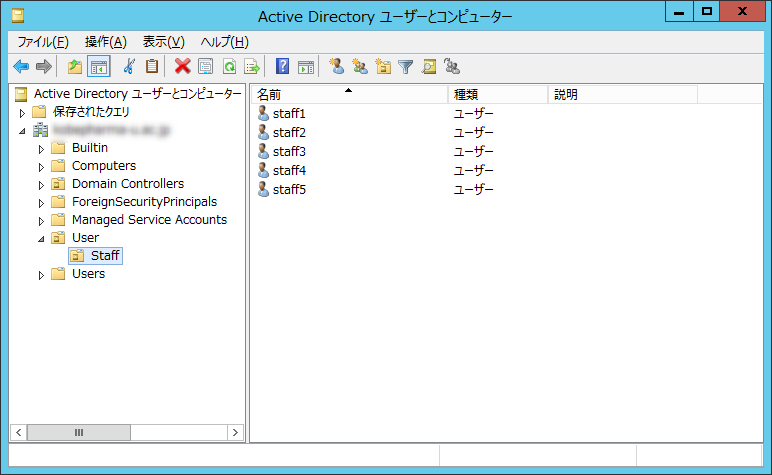Open filter options funnel icon
Viewport: 772px width, 475px height.
tap(406, 66)
